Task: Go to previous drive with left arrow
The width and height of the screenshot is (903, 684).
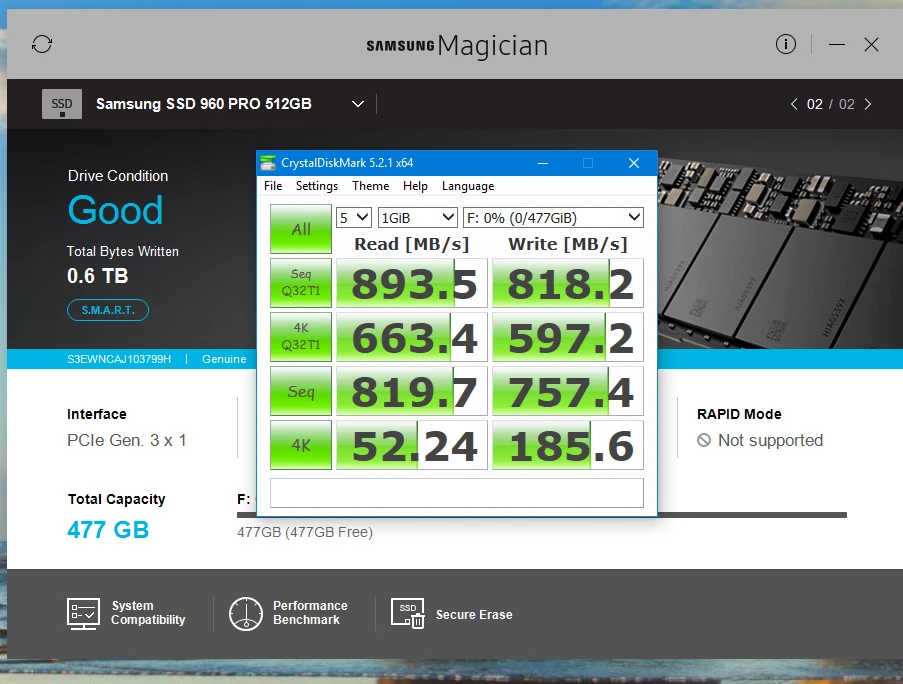Action: (794, 104)
